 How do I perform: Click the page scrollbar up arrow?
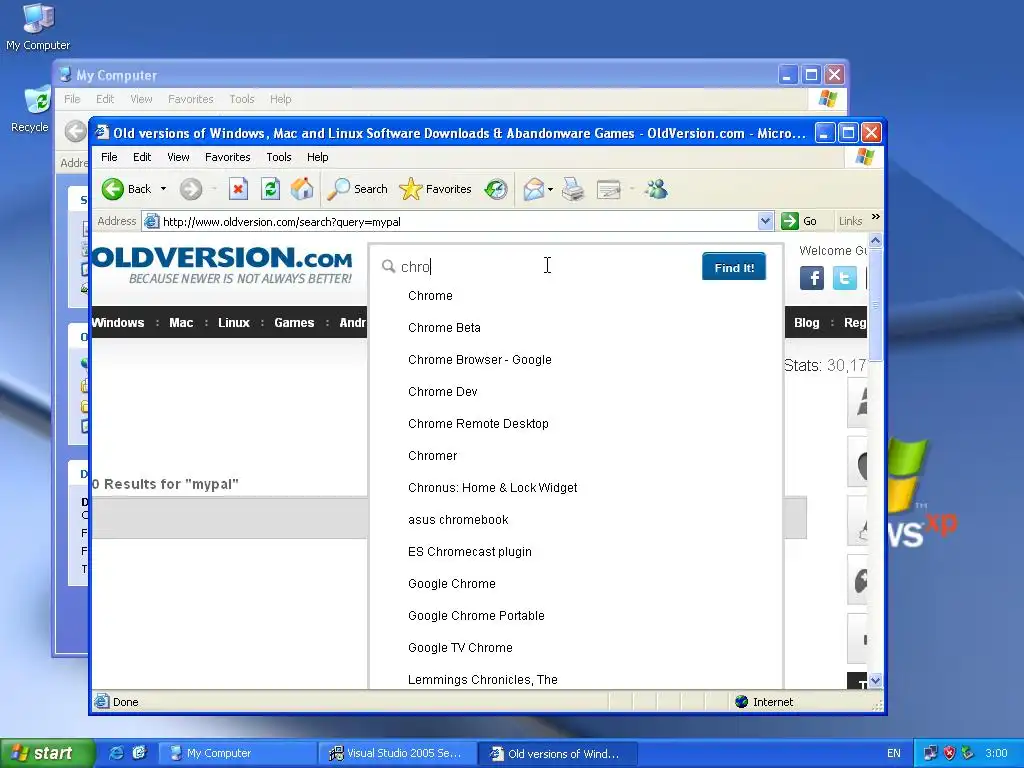pyautogui.click(x=875, y=240)
